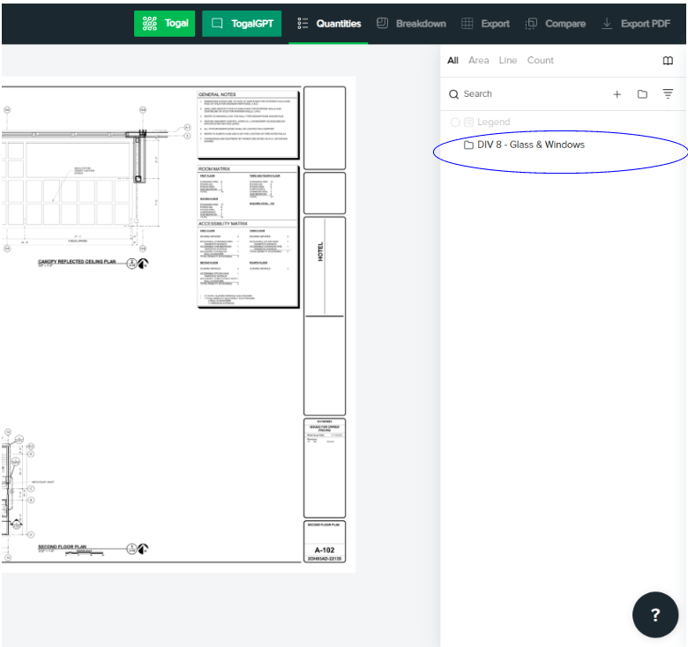Open the Breakdown tab
This screenshot has height=647, width=688.
pos(411,23)
